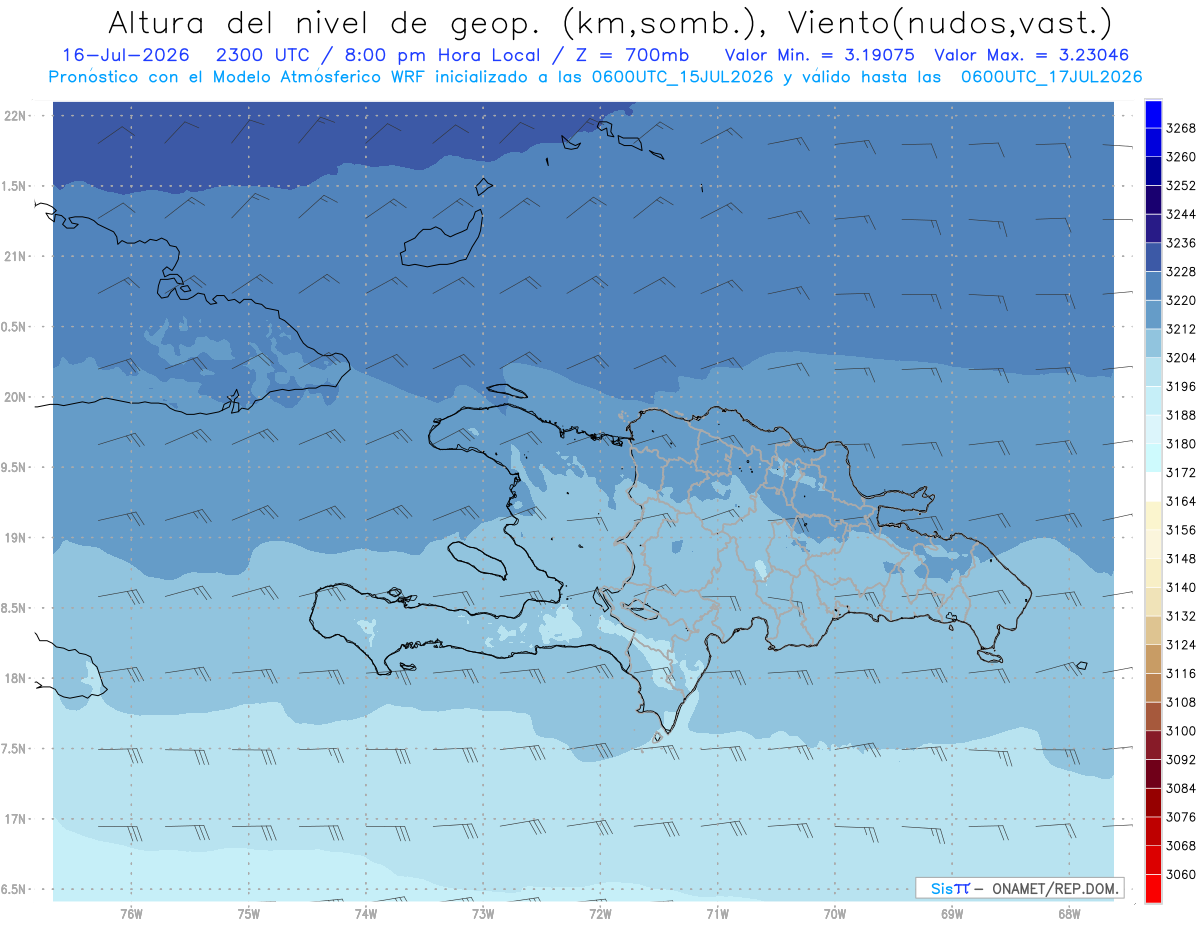The width and height of the screenshot is (1200, 927).
Task: Click the '1.5N' latitude tick label
Action: coord(14,186)
